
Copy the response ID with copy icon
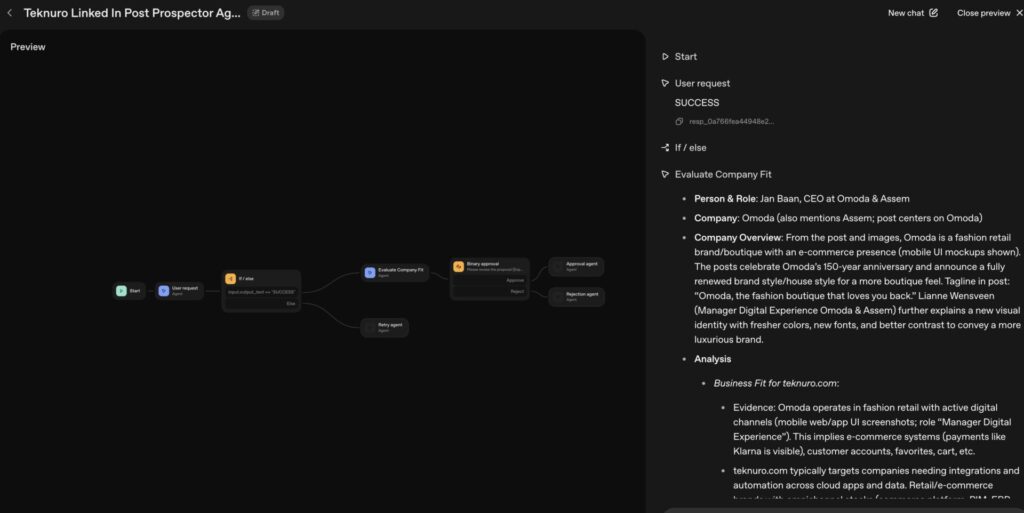click(679, 121)
